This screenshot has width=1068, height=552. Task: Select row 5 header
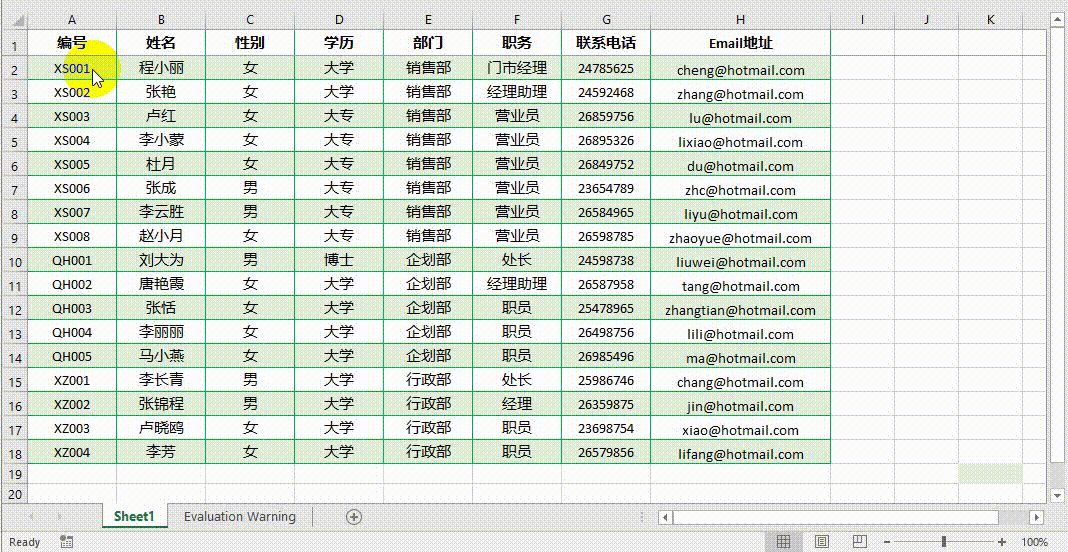click(15, 140)
